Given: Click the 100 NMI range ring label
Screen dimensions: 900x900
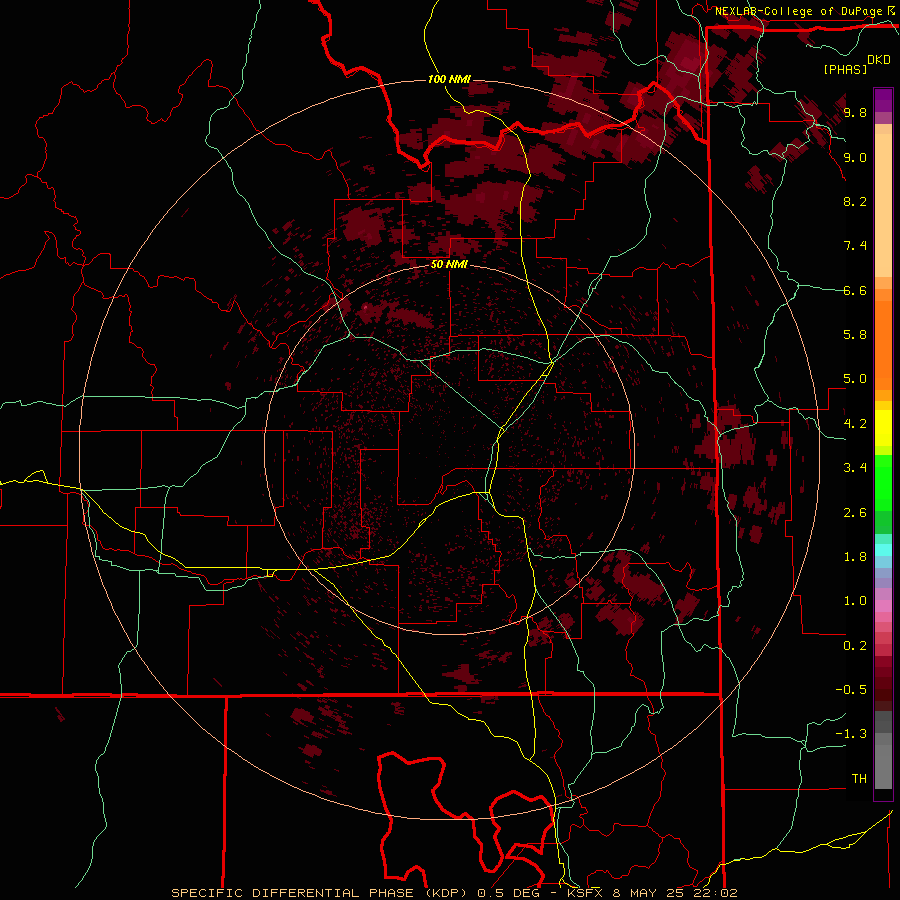Looking at the screenshot, I should 449,79.
